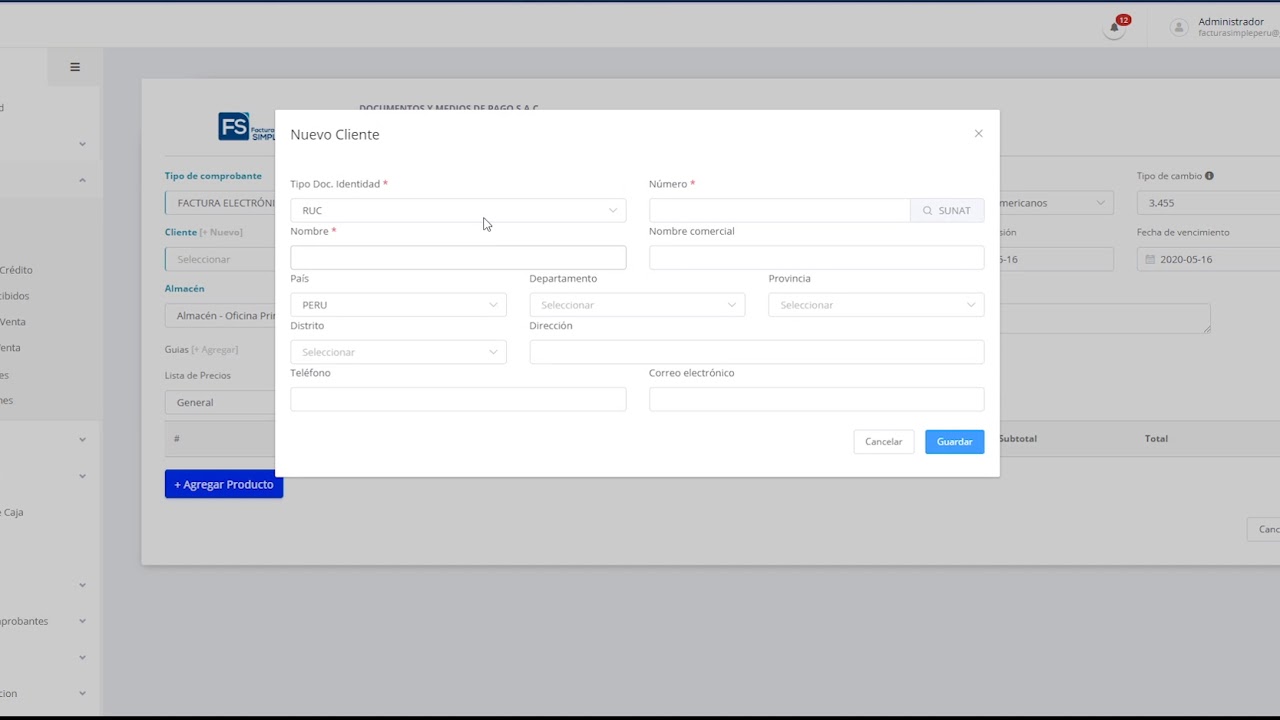Click the Tipo de cambio info icon
The height and width of the screenshot is (720, 1280).
click(x=1209, y=176)
